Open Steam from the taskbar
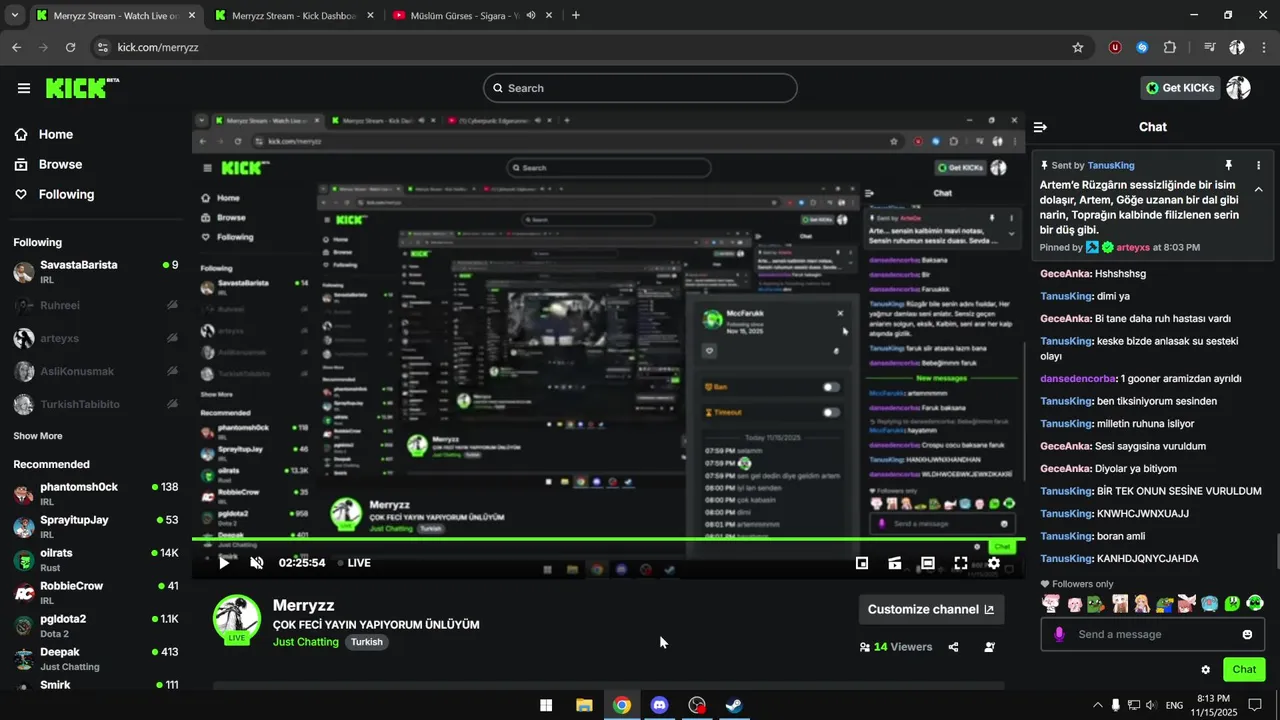Viewport: 1280px width, 720px height. click(x=734, y=705)
